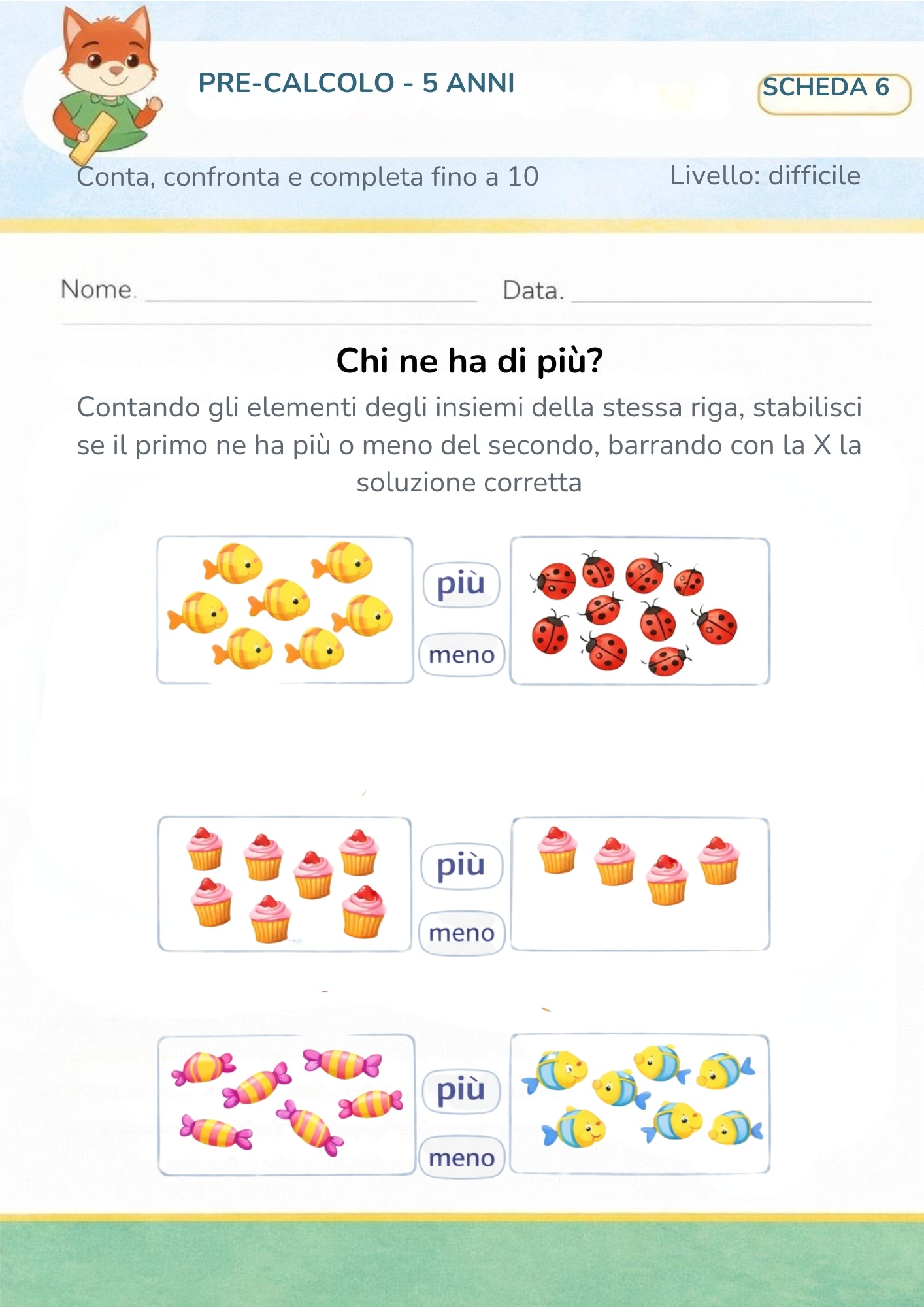
Task: Click the box of red ladybugs
Action: click(x=639, y=611)
